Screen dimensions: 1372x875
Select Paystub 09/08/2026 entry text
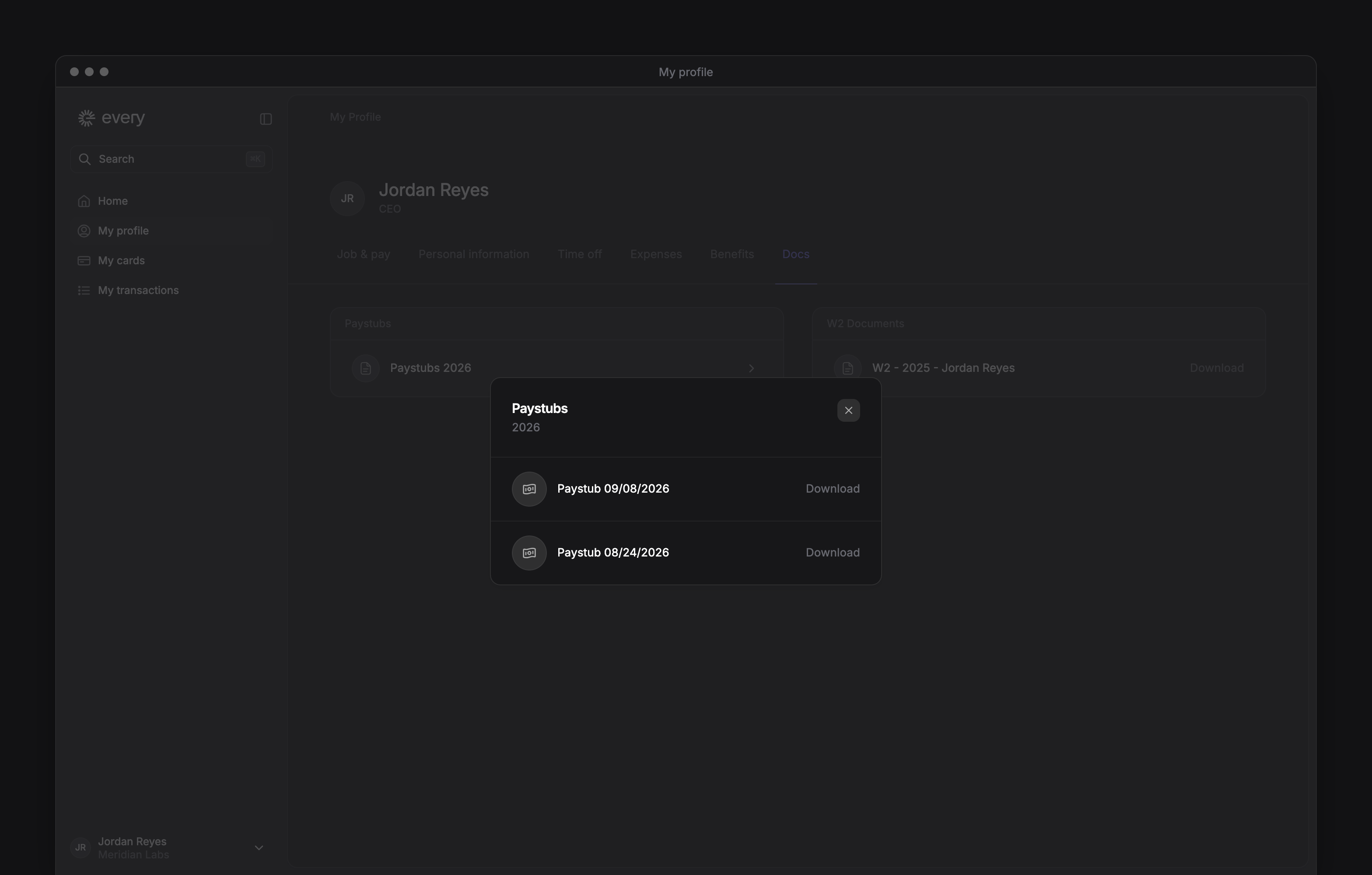(x=613, y=489)
